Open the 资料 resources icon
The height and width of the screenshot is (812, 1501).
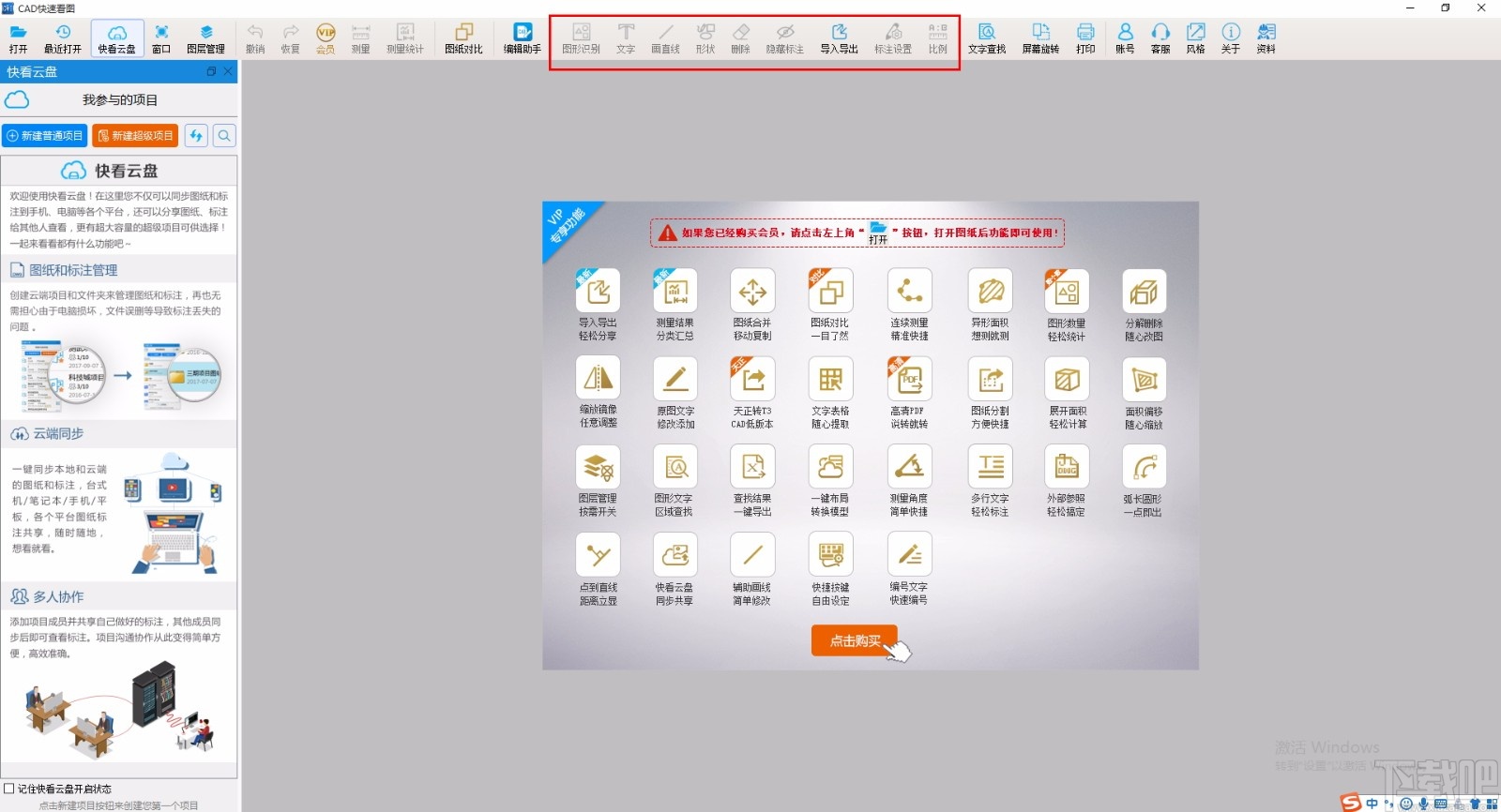pyautogui.click(x=1266, y=38)
